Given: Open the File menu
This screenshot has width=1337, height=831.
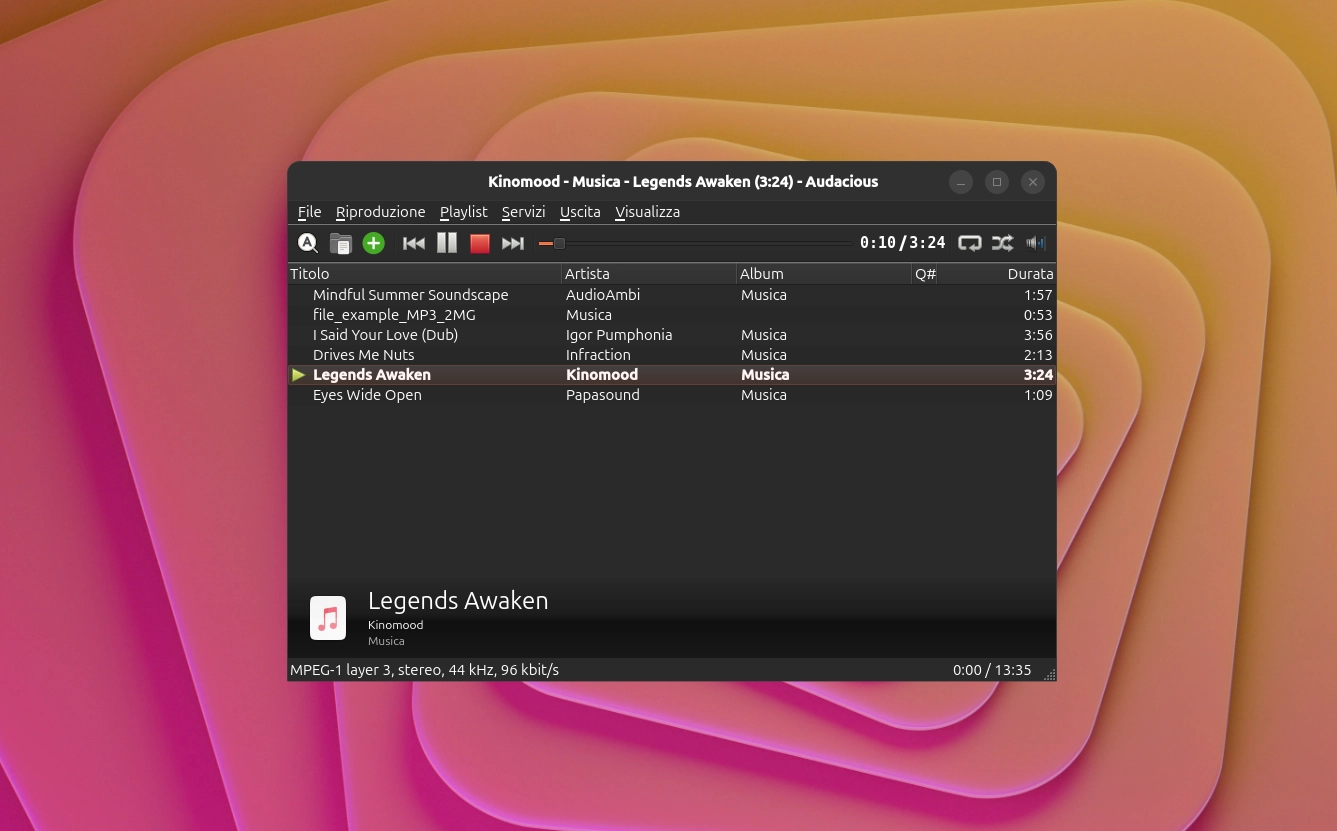Looking at the screenshot, I should tap(309, 212).
